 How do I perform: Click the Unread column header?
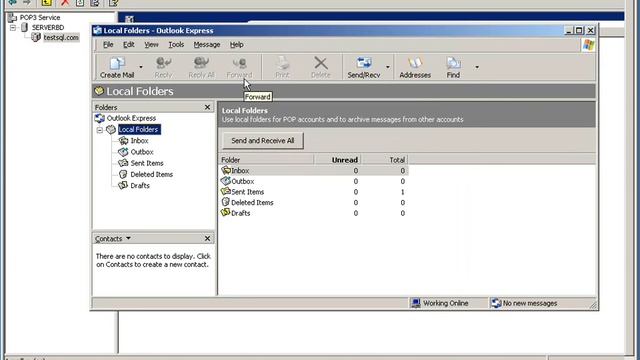coord(337,160)
